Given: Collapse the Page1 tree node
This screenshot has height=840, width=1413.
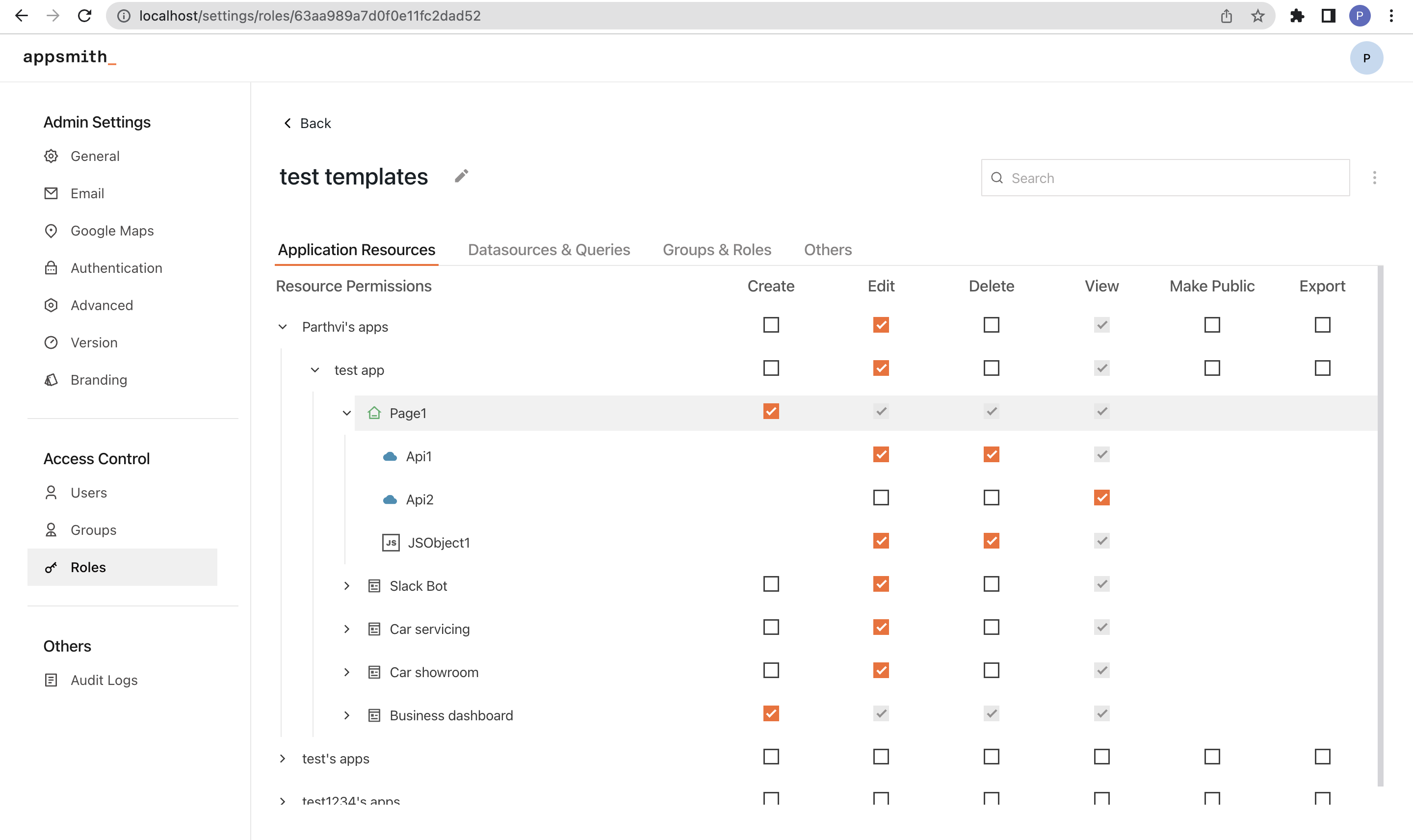Looking at the screenshot, I should point(347,413).
